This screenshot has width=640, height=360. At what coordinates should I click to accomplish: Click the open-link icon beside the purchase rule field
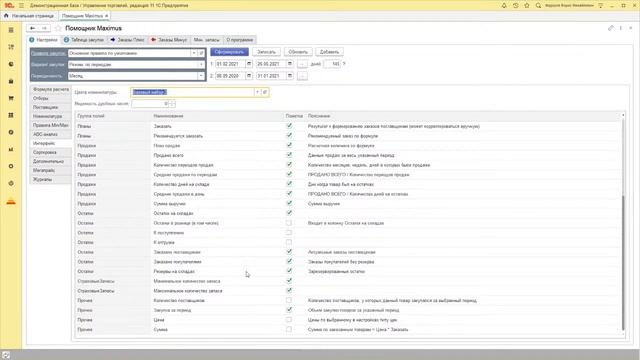coord(201,53)
